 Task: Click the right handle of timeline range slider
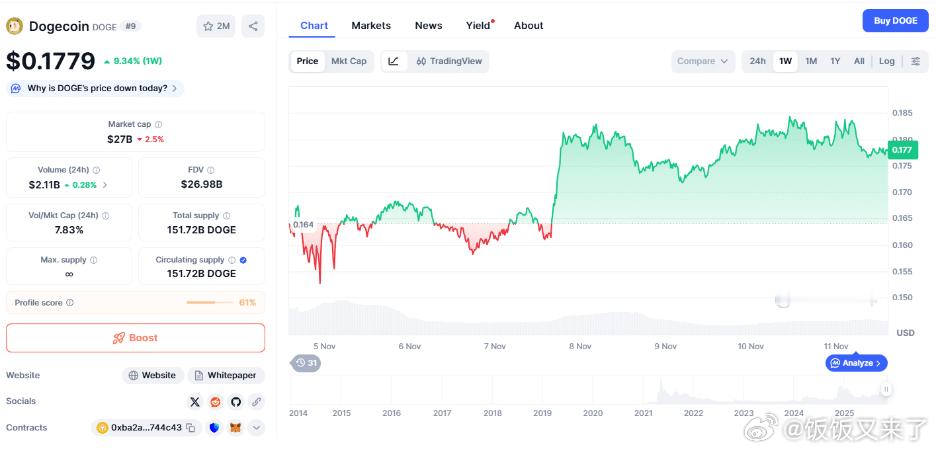(x=885, y=389)
